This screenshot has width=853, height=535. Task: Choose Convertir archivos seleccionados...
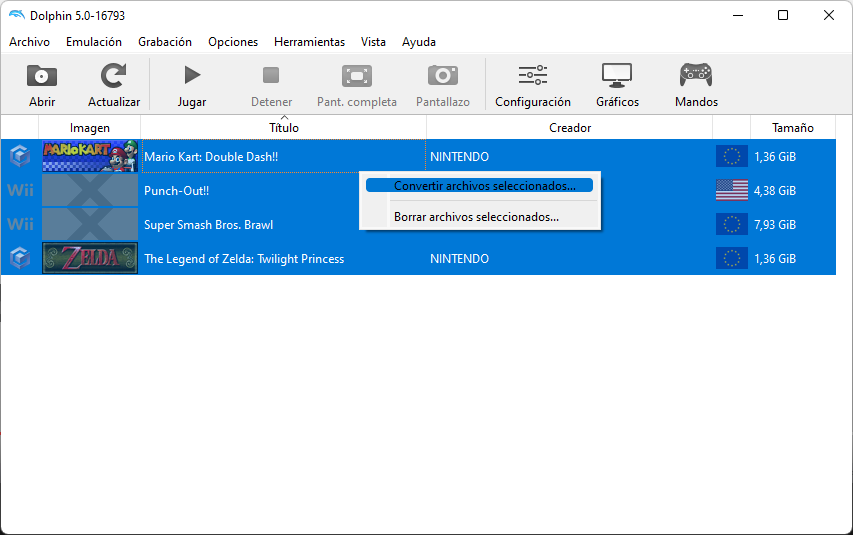[479, 186]
